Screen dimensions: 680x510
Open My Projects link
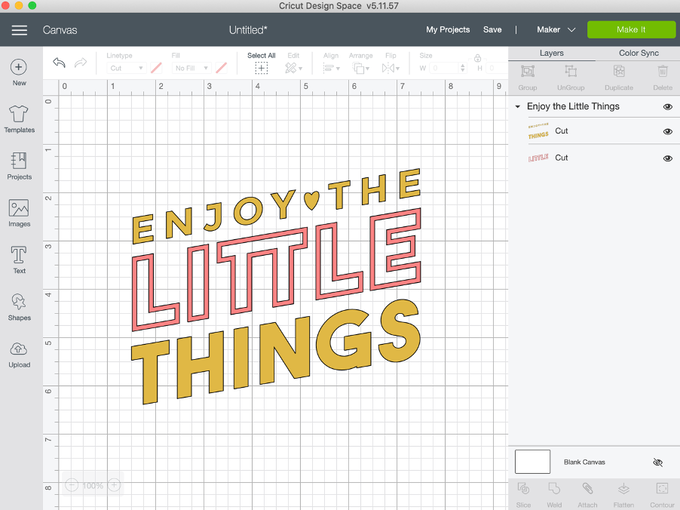point(447,30)
